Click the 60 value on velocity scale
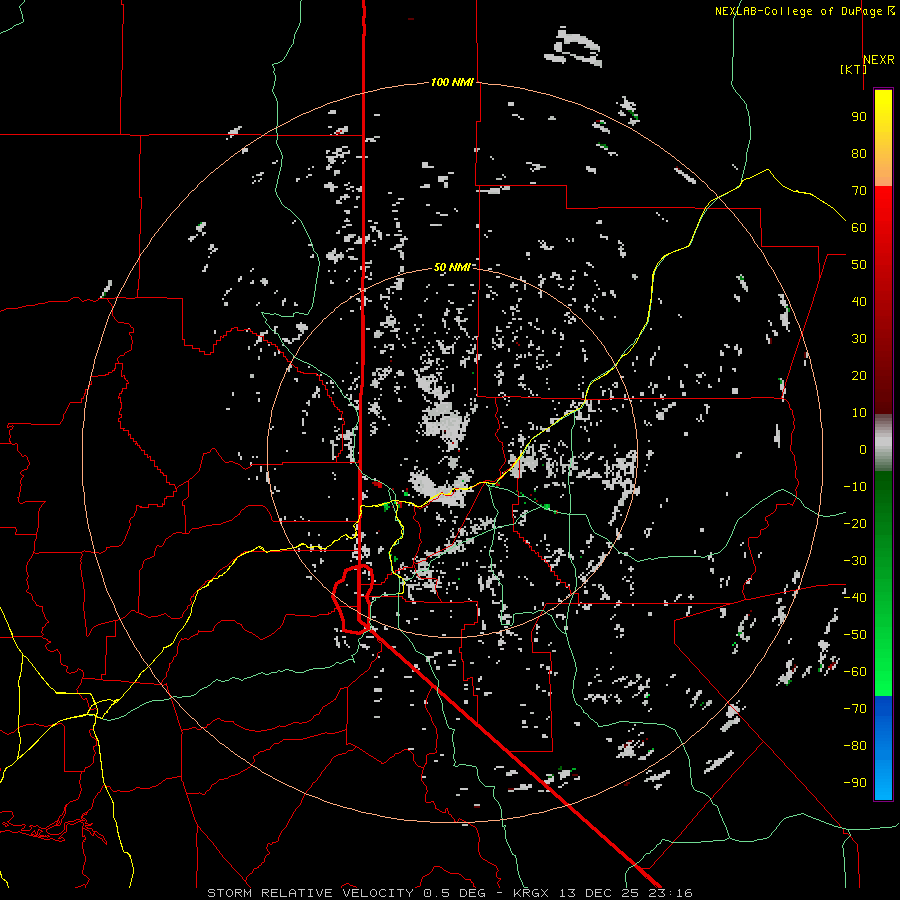The image size is (900, 900). click(859, 227)
